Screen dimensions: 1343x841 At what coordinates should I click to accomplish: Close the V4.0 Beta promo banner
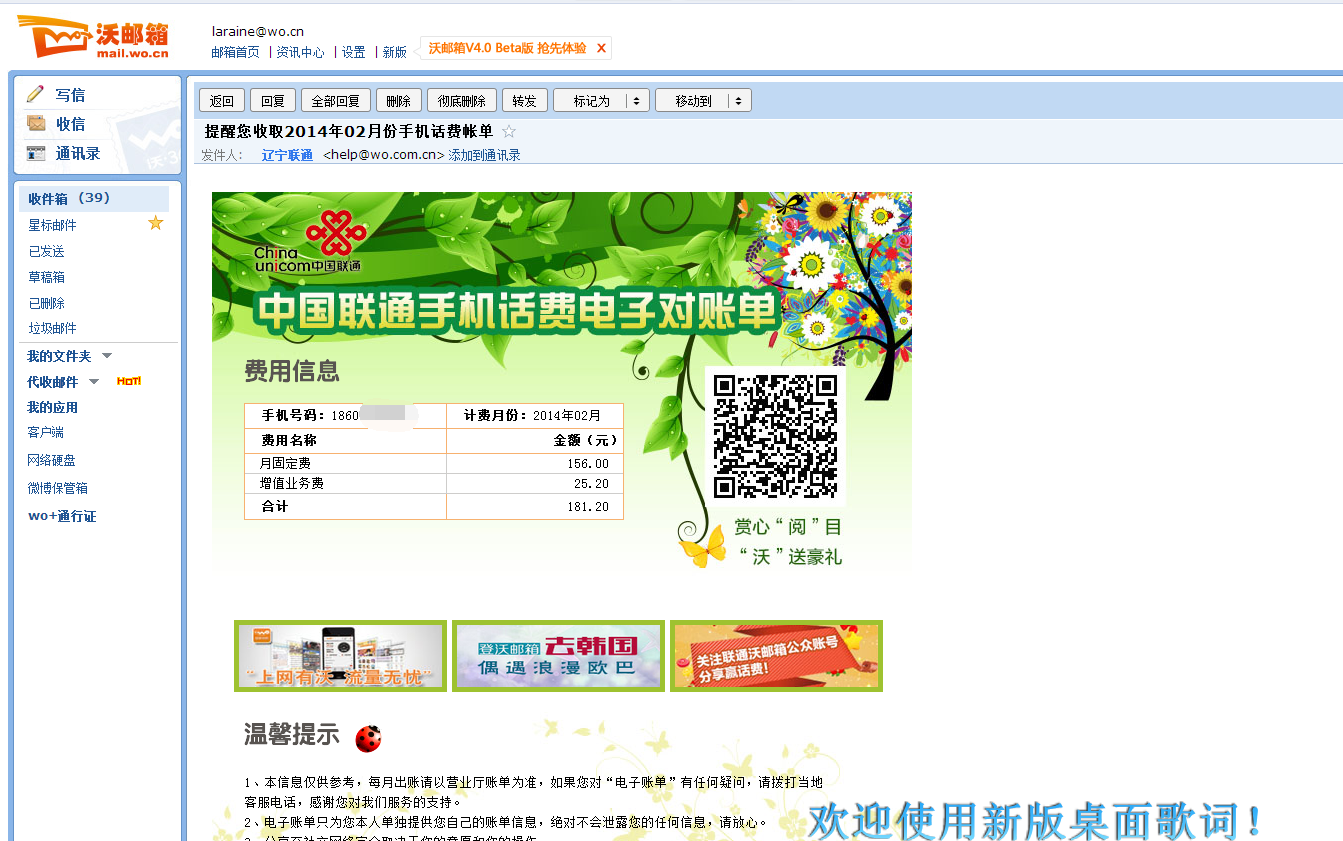(x=601, y=48)
